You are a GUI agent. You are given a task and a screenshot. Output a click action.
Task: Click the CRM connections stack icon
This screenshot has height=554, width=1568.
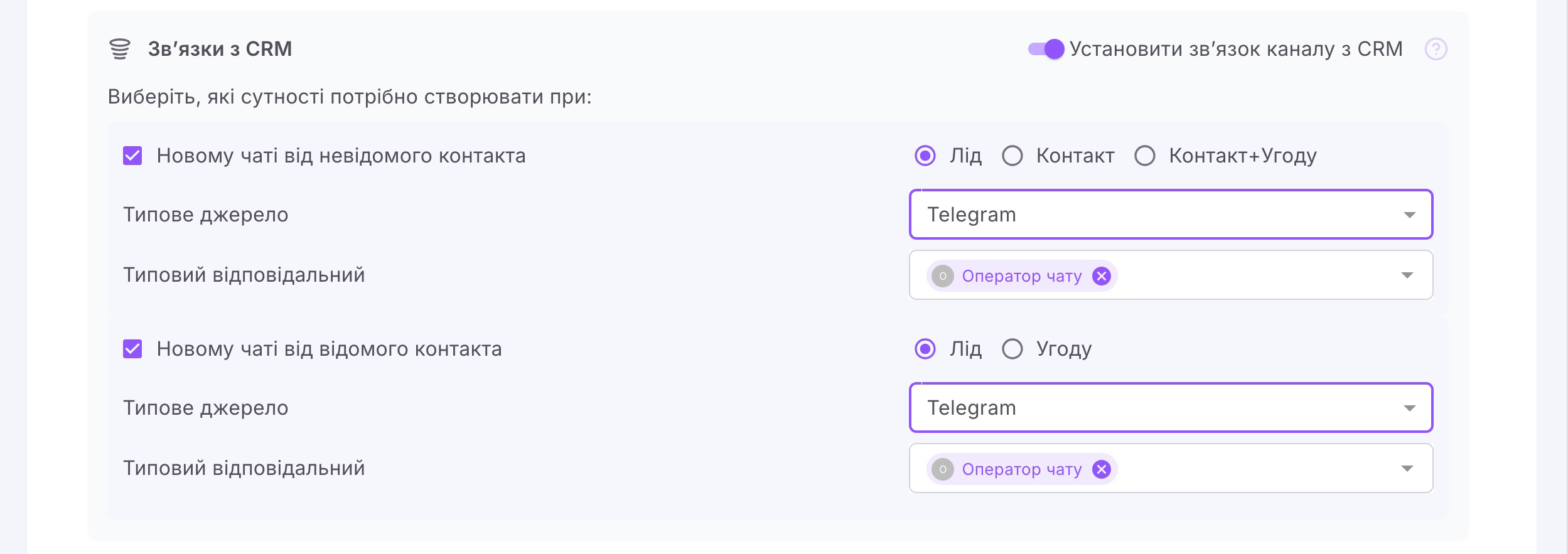point(119,49)
